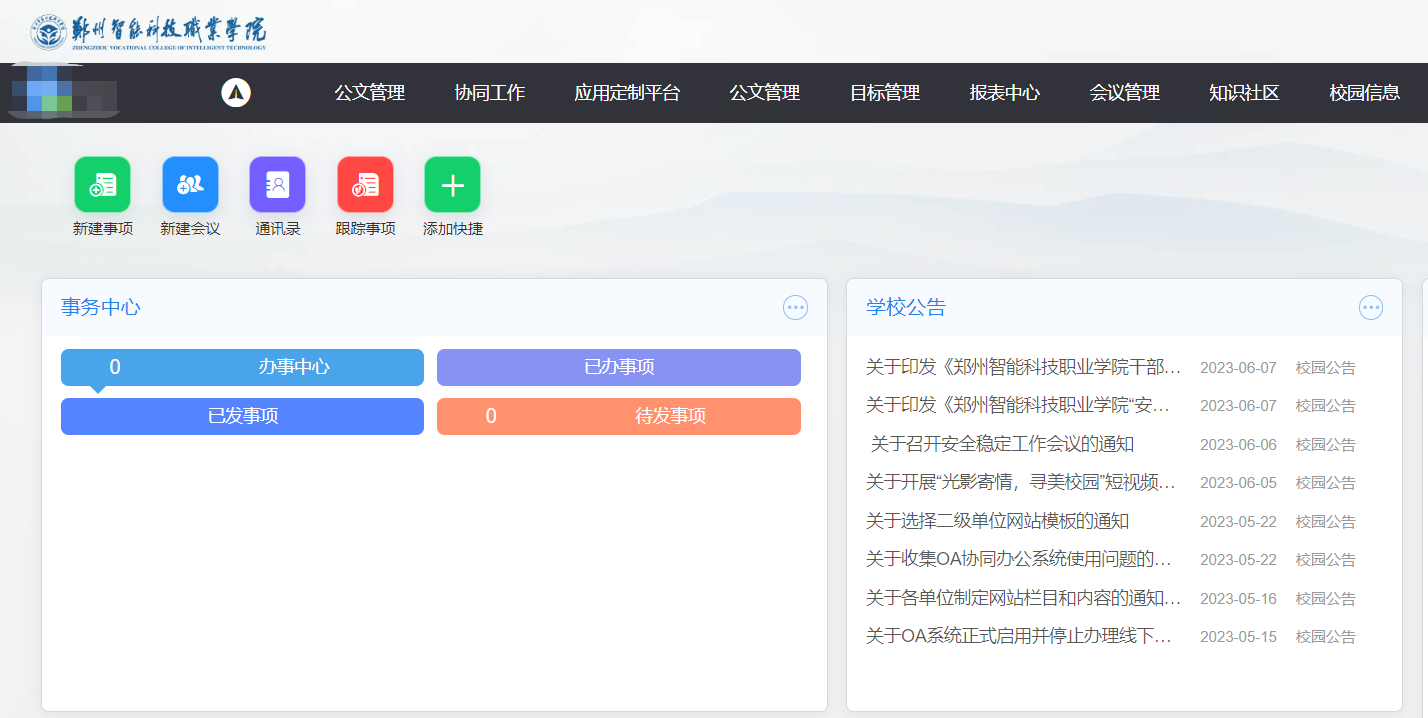Click the college logo at top left
The height and width of the screenshot is (718, 1428).
[x=148, y=33]
